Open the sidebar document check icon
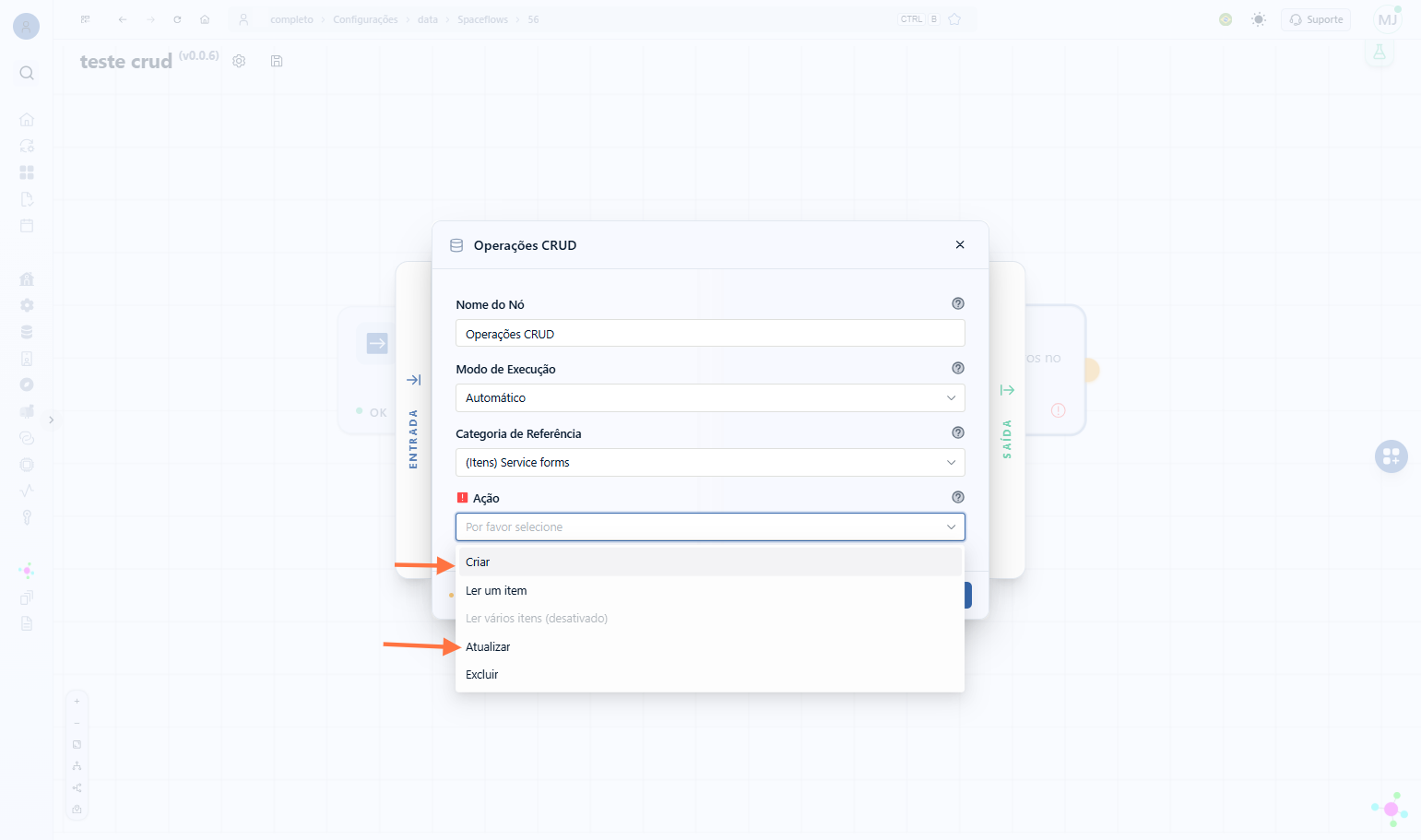Screen dimensions: 1421x840 27,199
